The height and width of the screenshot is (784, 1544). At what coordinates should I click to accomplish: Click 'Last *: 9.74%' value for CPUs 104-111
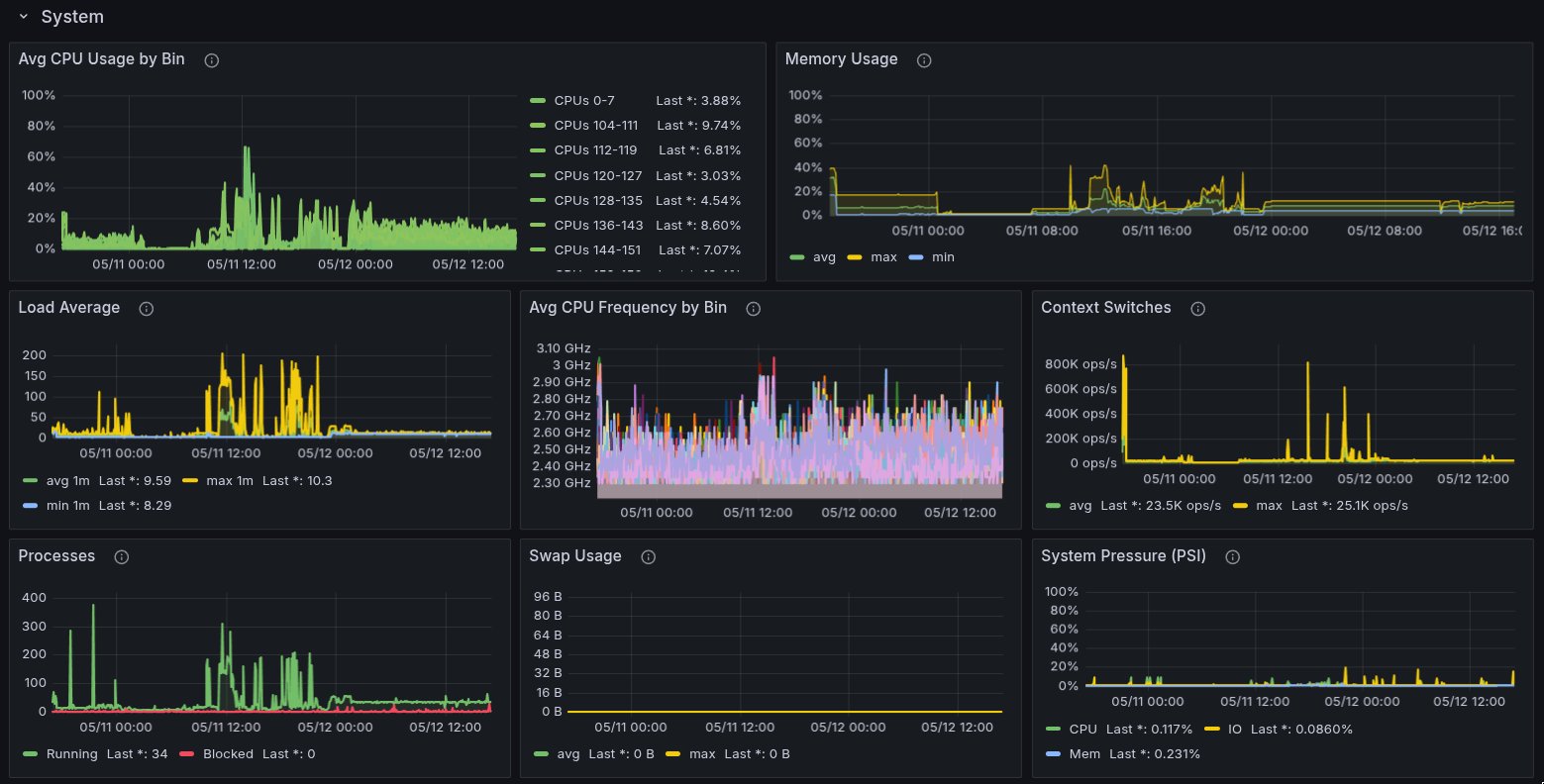click(x=699, y=126)
